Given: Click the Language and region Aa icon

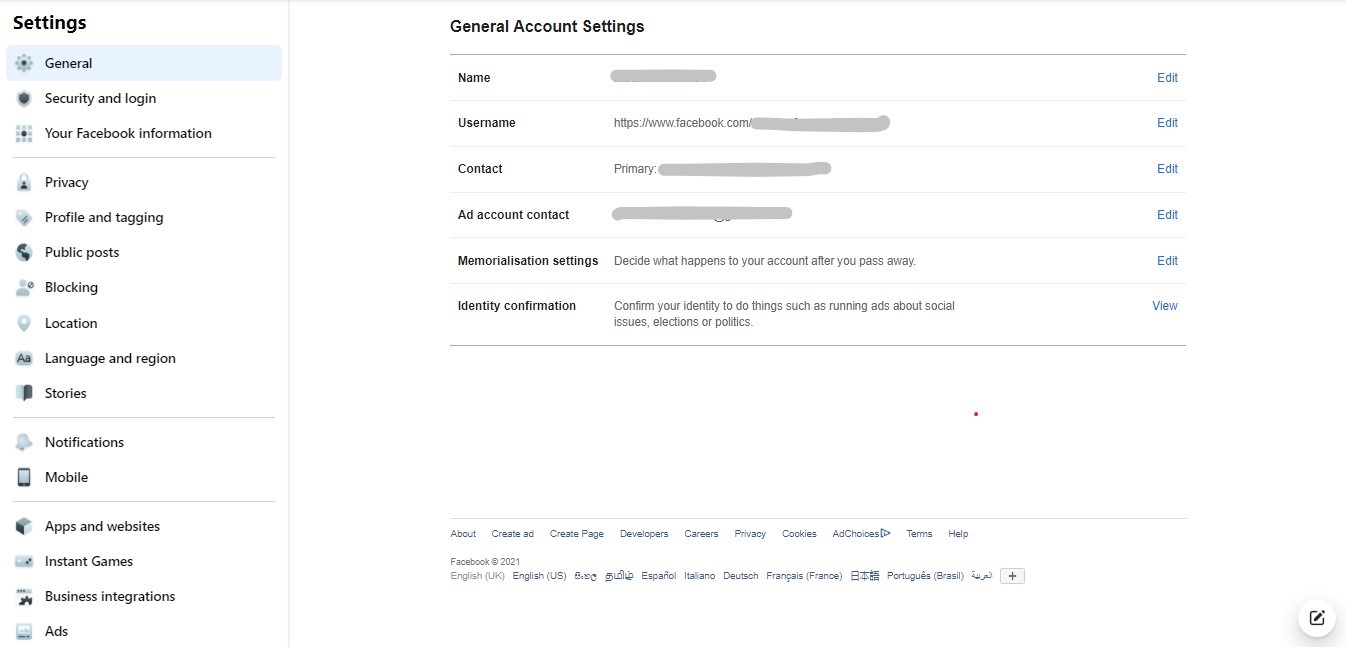Looking at the screenshot, I should (x=25, y=358).
